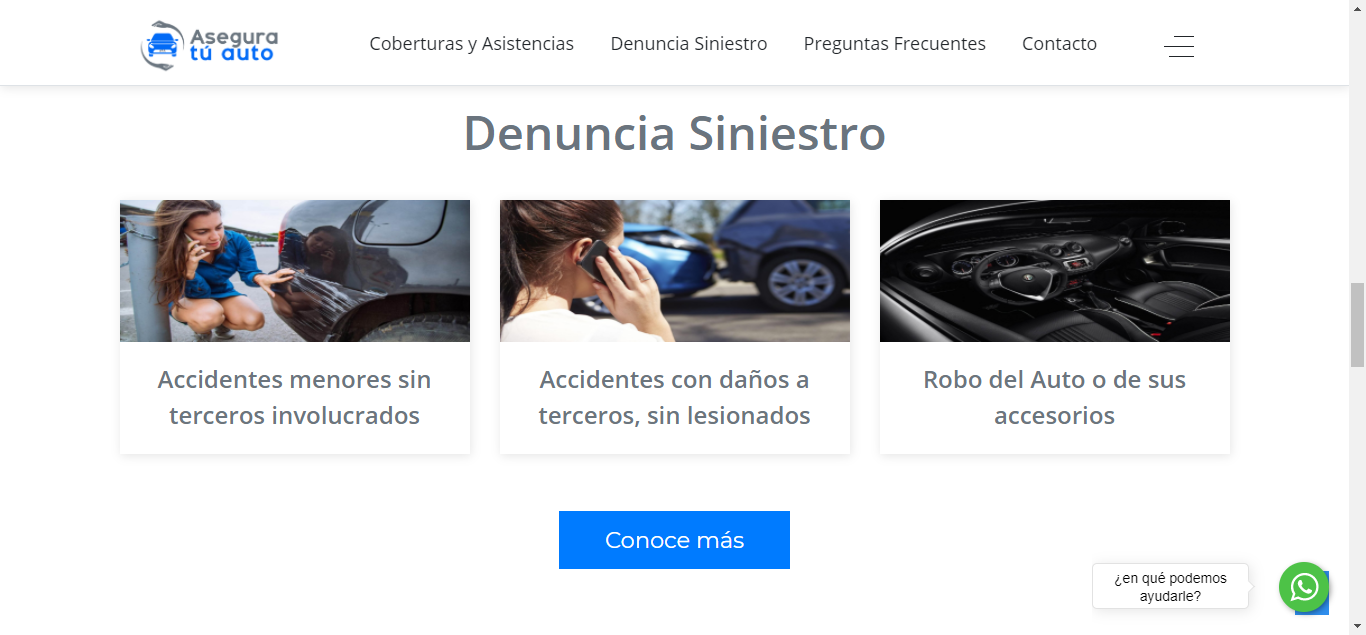The width and height of the screenshot is (1366, 635).
Task: Click 'Accidentes menores sin terceros involucrados' title
Action: [x=295, y=397]
